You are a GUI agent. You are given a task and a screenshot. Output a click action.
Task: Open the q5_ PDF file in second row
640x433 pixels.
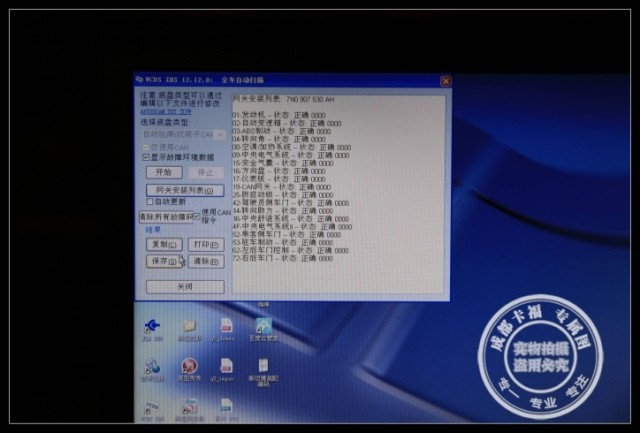click(x=226, y=365)
